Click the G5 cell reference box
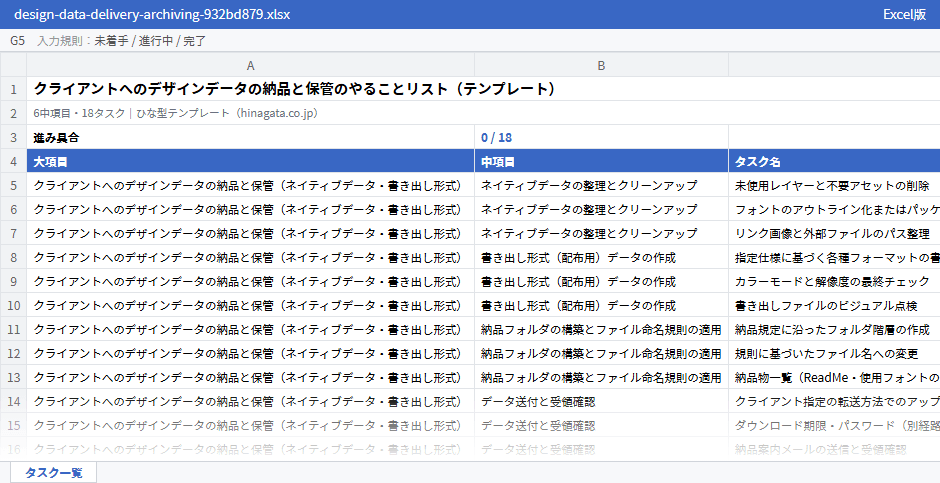The height and width of the screenshot is (483, 940). tap(17, 41)
